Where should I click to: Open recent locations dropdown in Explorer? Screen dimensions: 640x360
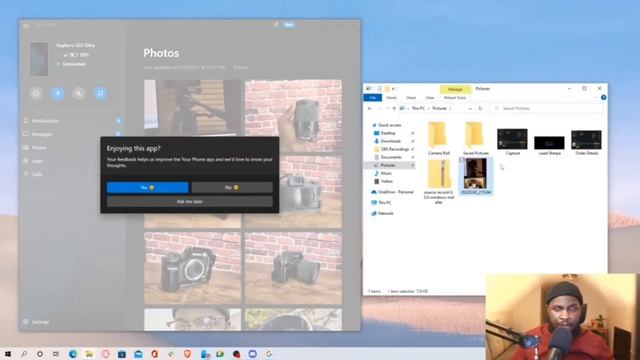point(387,109)
